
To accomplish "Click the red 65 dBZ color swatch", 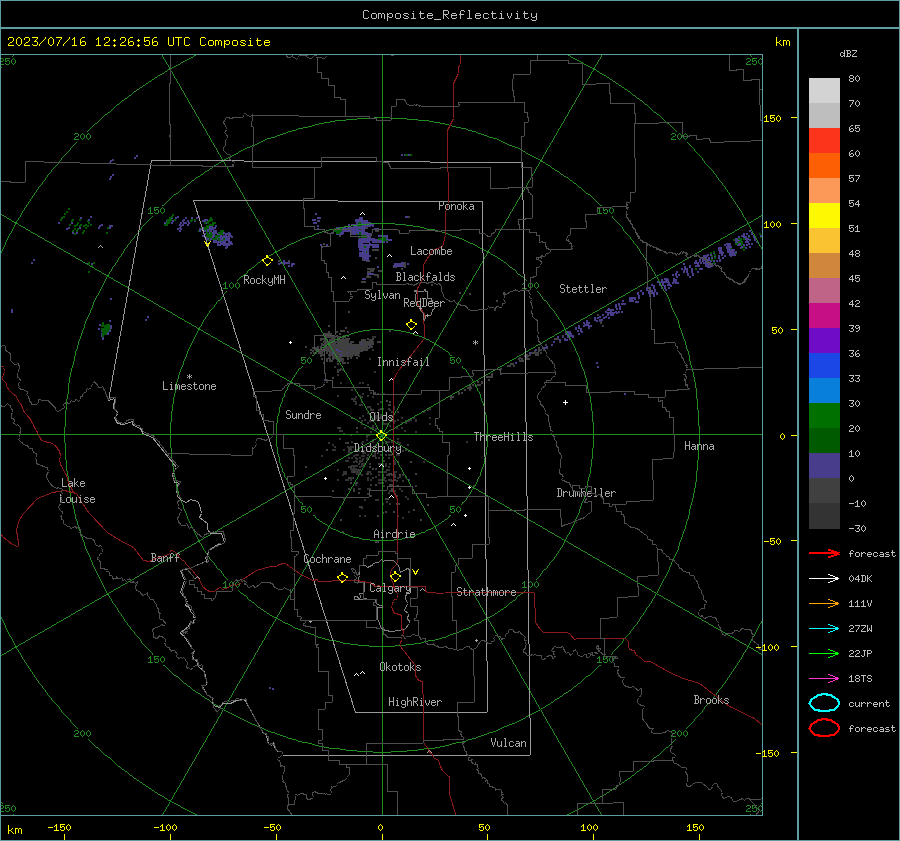I will click(x=824, y=140).
